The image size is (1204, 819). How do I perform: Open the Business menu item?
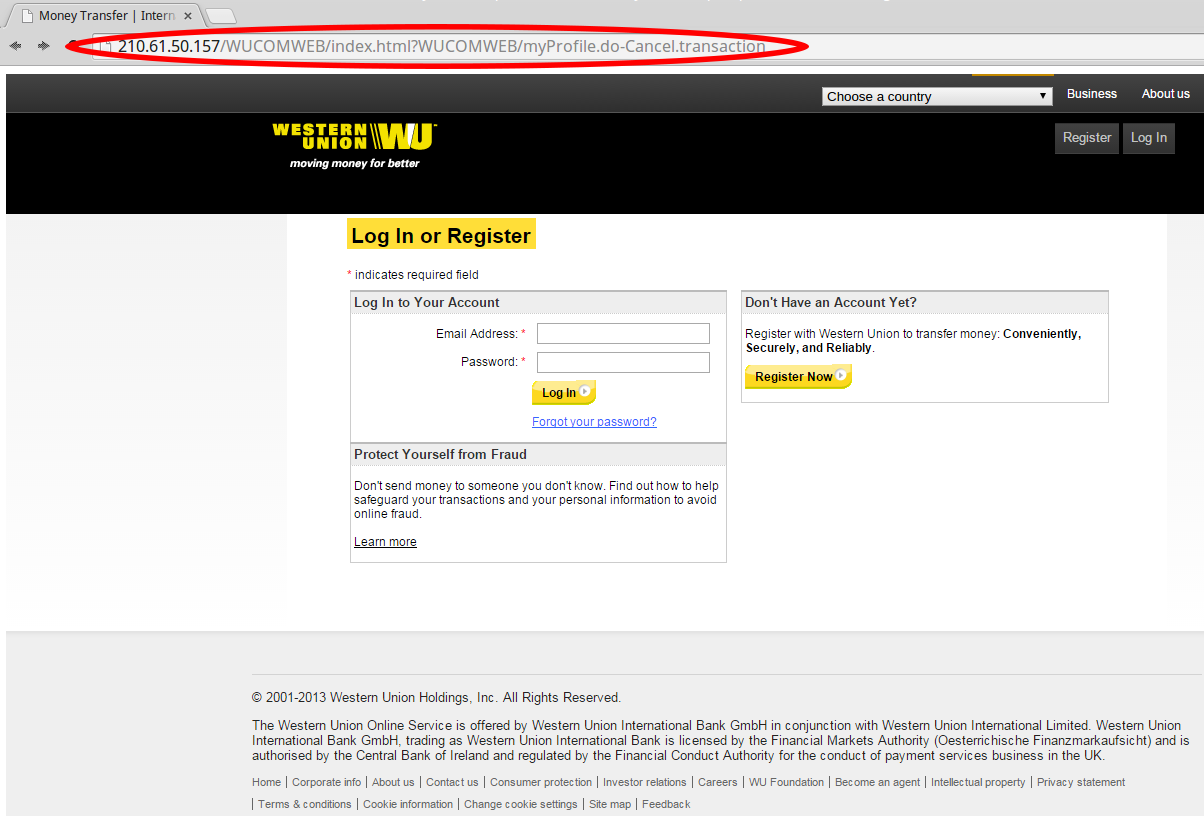click(1091, 94)
